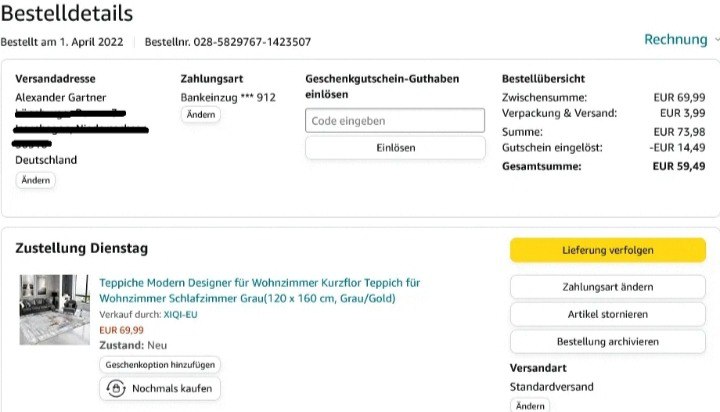Image resolution: width=720 pixels, height=412 pixels.
Task: Add gift option via Geschenkoption hinzufügen
Action: coord(160,365)
